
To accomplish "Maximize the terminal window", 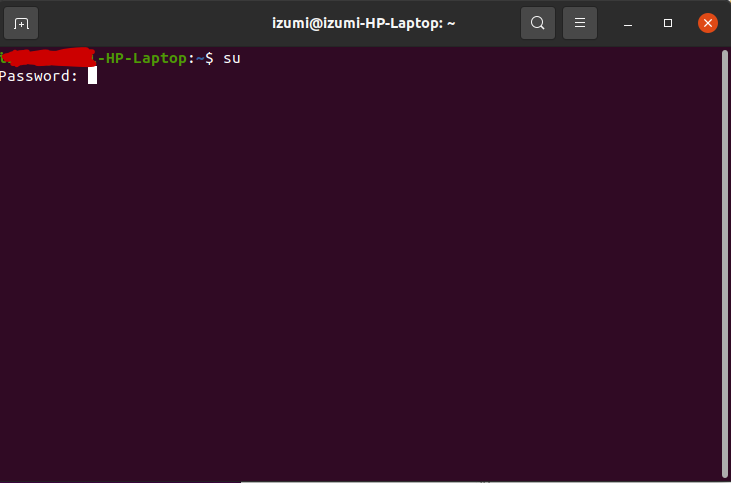I will pos(668,23).
